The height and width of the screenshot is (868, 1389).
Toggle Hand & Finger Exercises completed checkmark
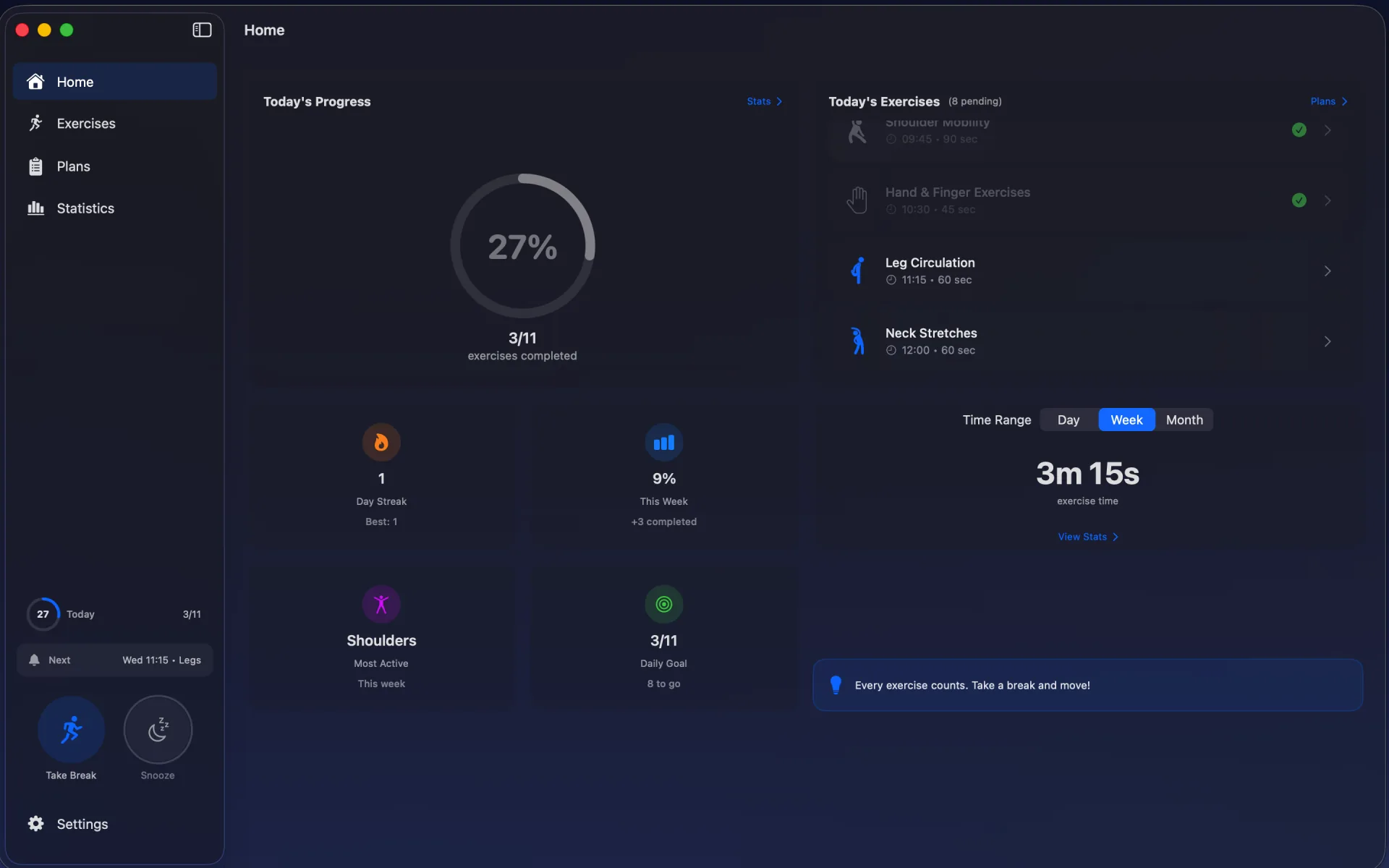pyautogui.click(x=1299, y=200)
